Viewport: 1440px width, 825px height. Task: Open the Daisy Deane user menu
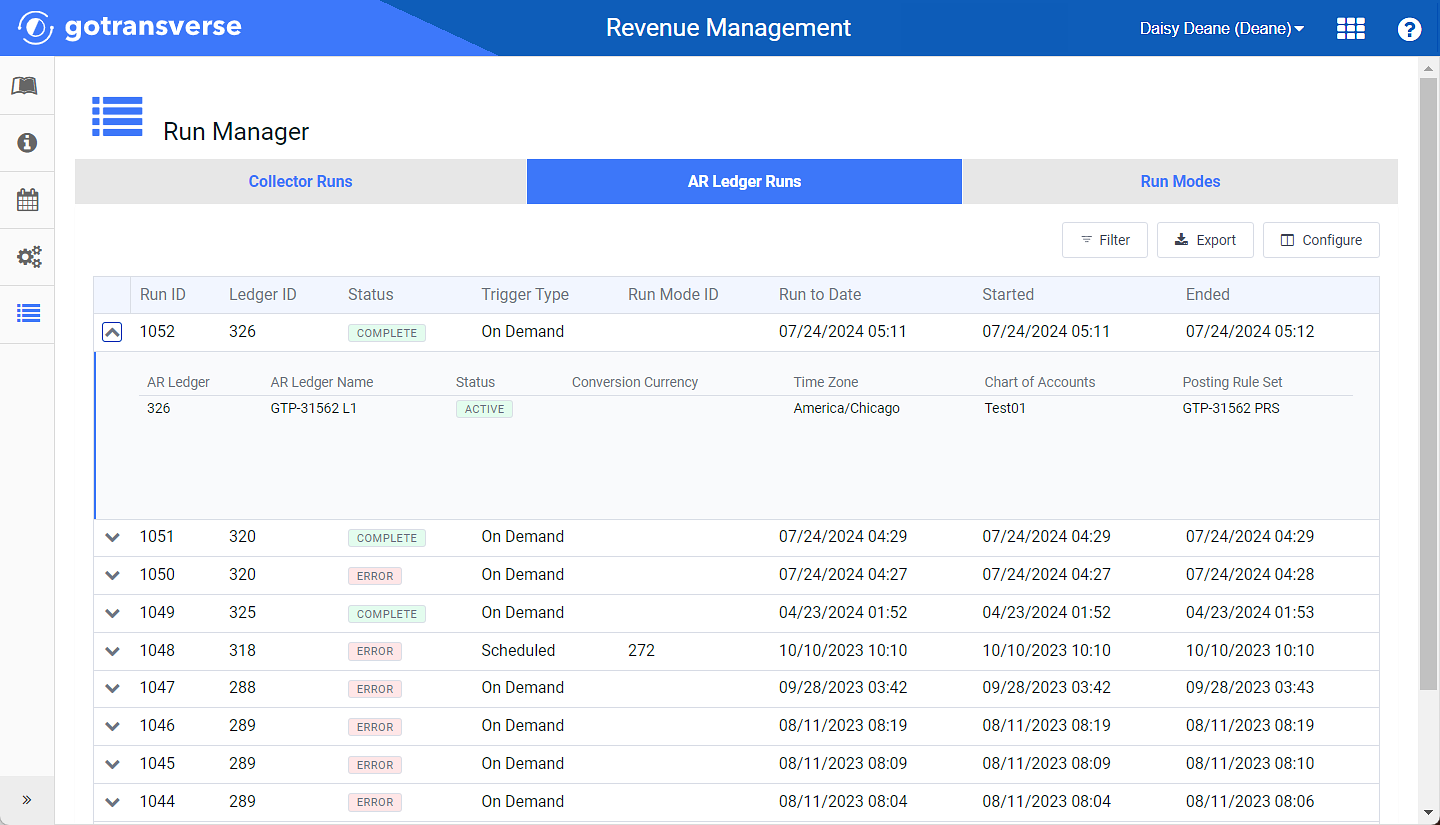1221,29
